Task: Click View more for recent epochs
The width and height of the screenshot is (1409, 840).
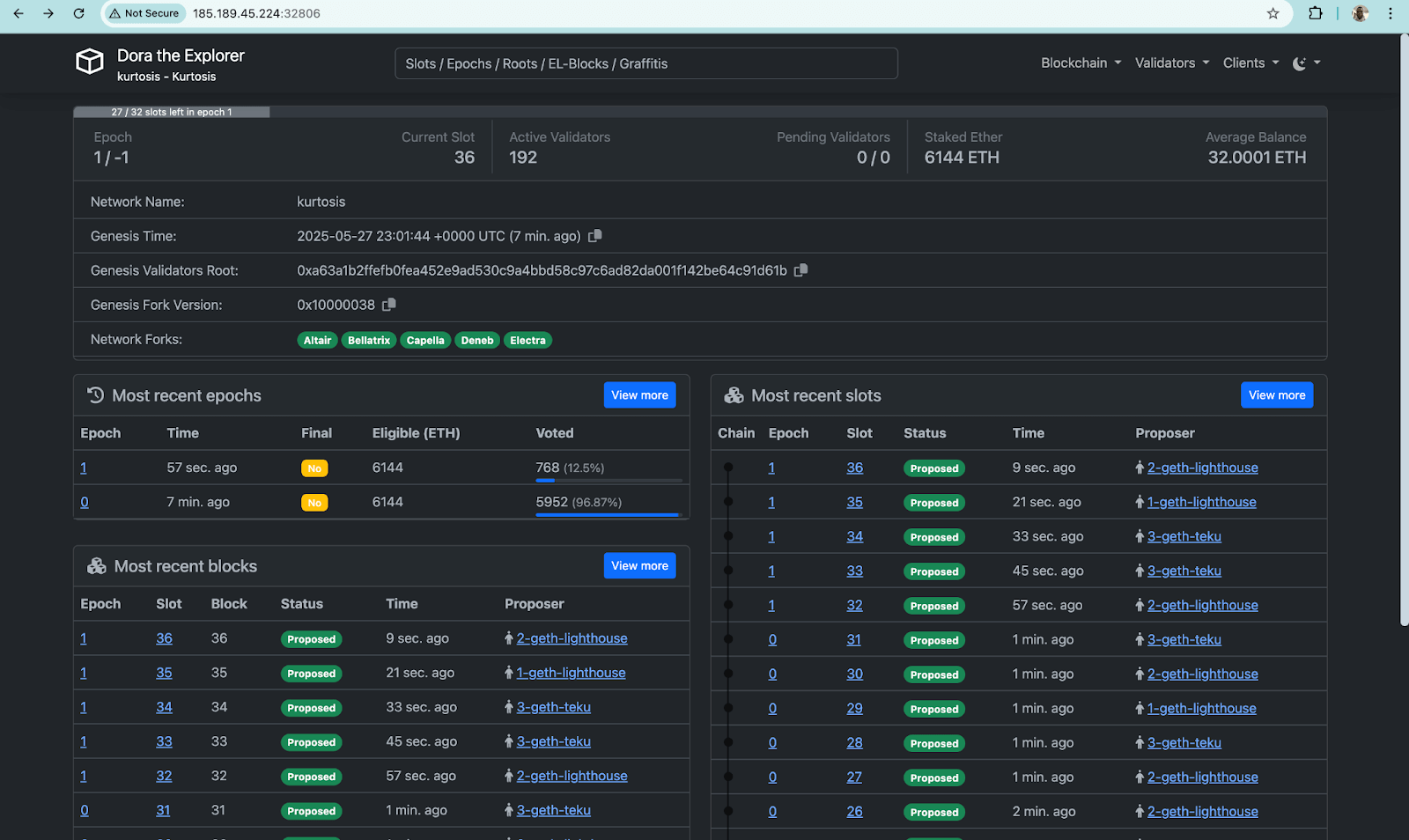Action: pyautogui.click(x=639, y=395)
